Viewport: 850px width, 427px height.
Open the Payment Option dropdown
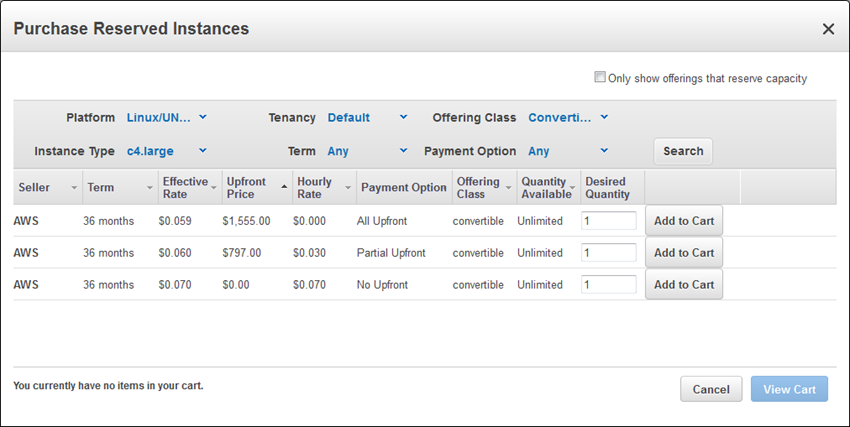568,151
